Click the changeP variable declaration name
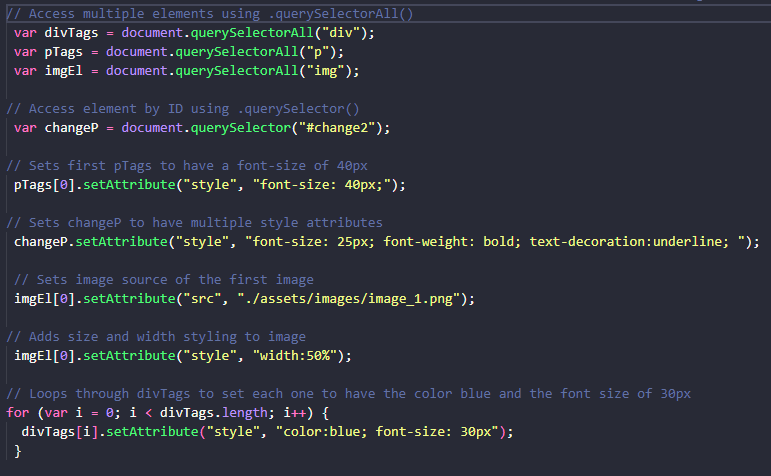The height and width of the screenshot is (476, 771). coord(71,128)
